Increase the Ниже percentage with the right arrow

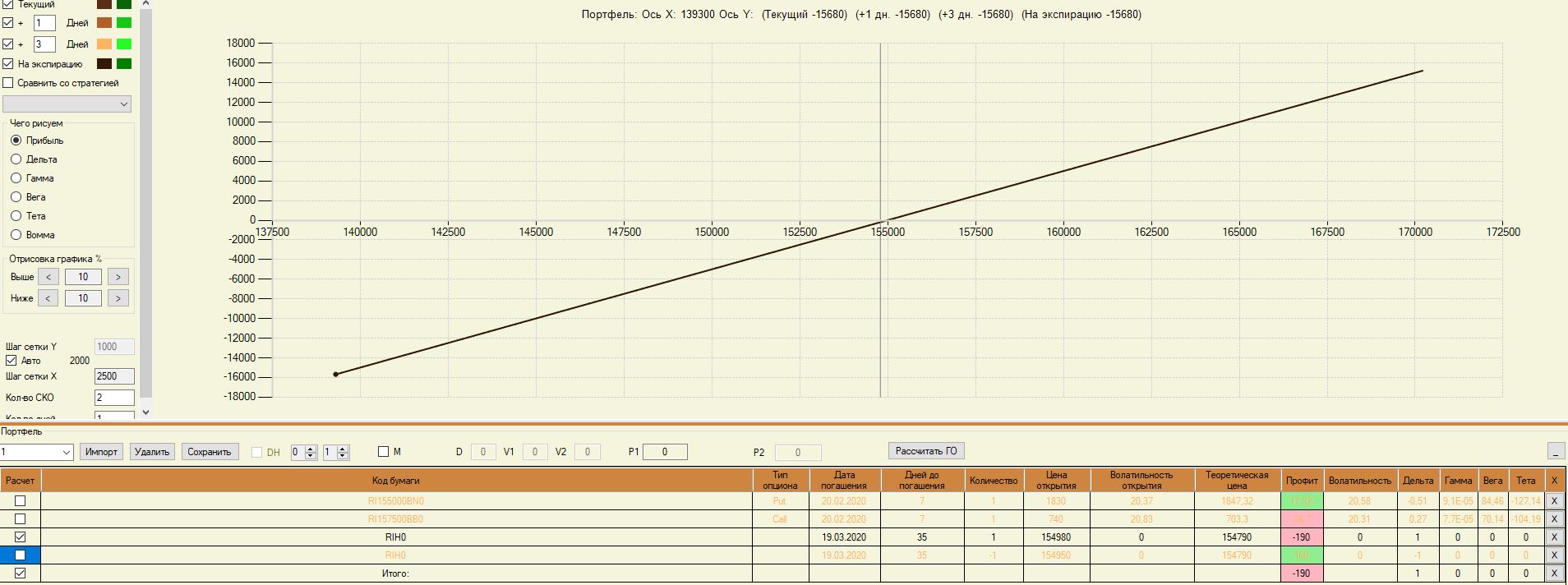click(x=118, y=298)
